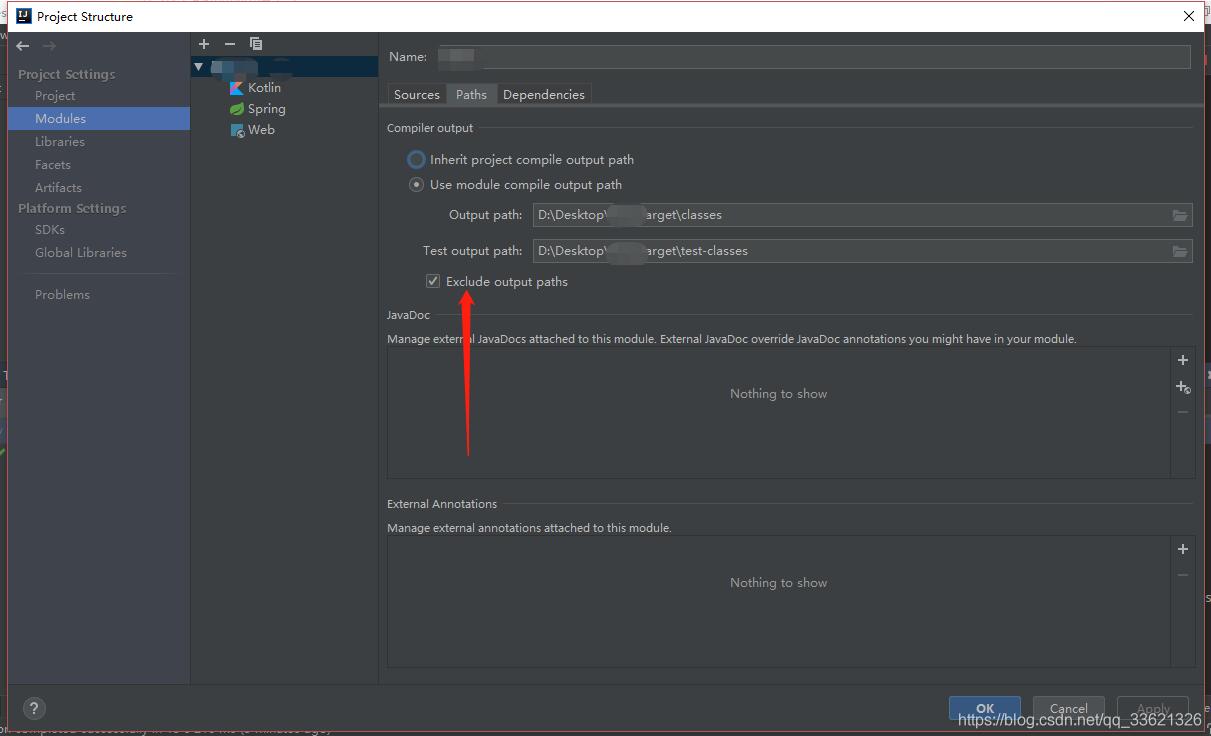Switch to the Sources tab
1211x736 pixels.
[417, 95]
